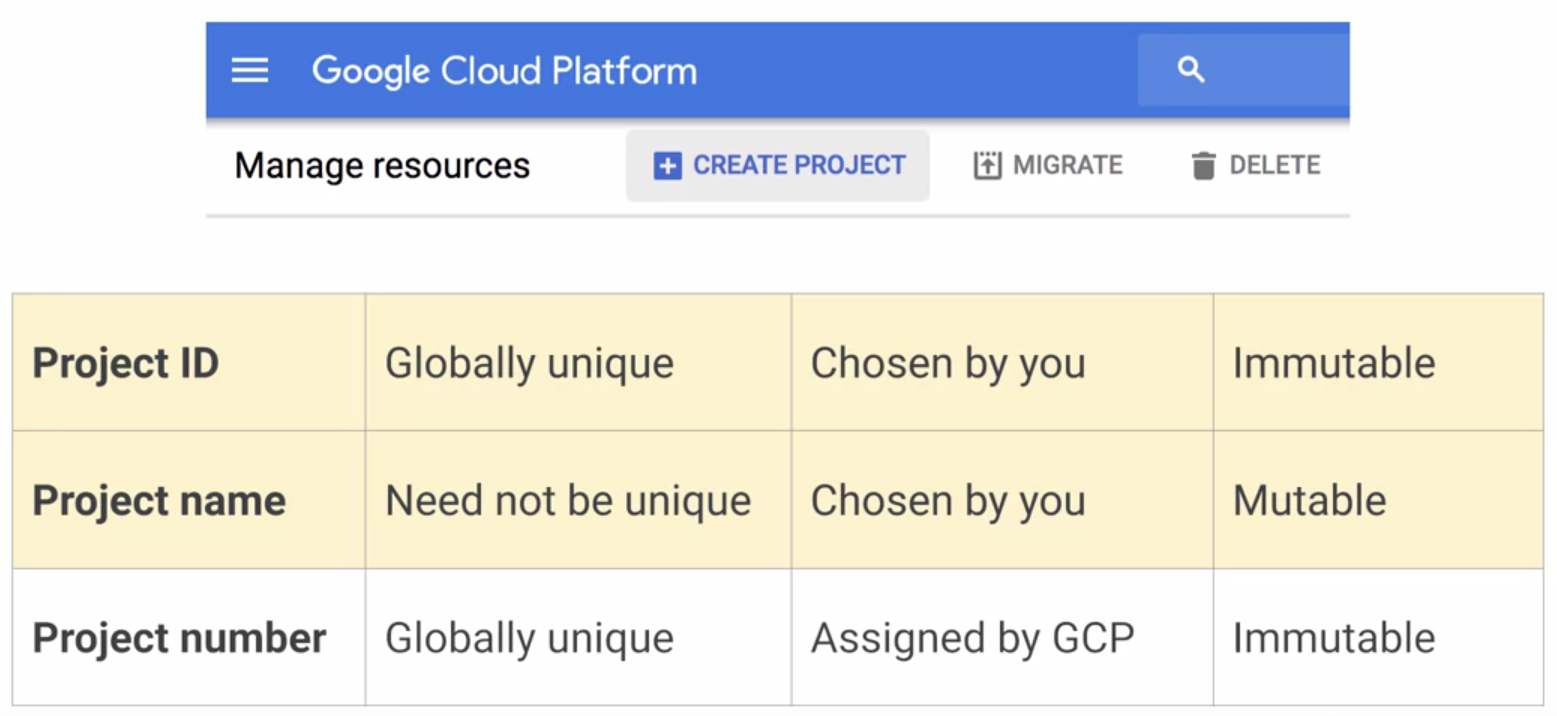Click Immutable in Project ID row
This screenshot has width=1557, height=716.
click(1378, 362)
